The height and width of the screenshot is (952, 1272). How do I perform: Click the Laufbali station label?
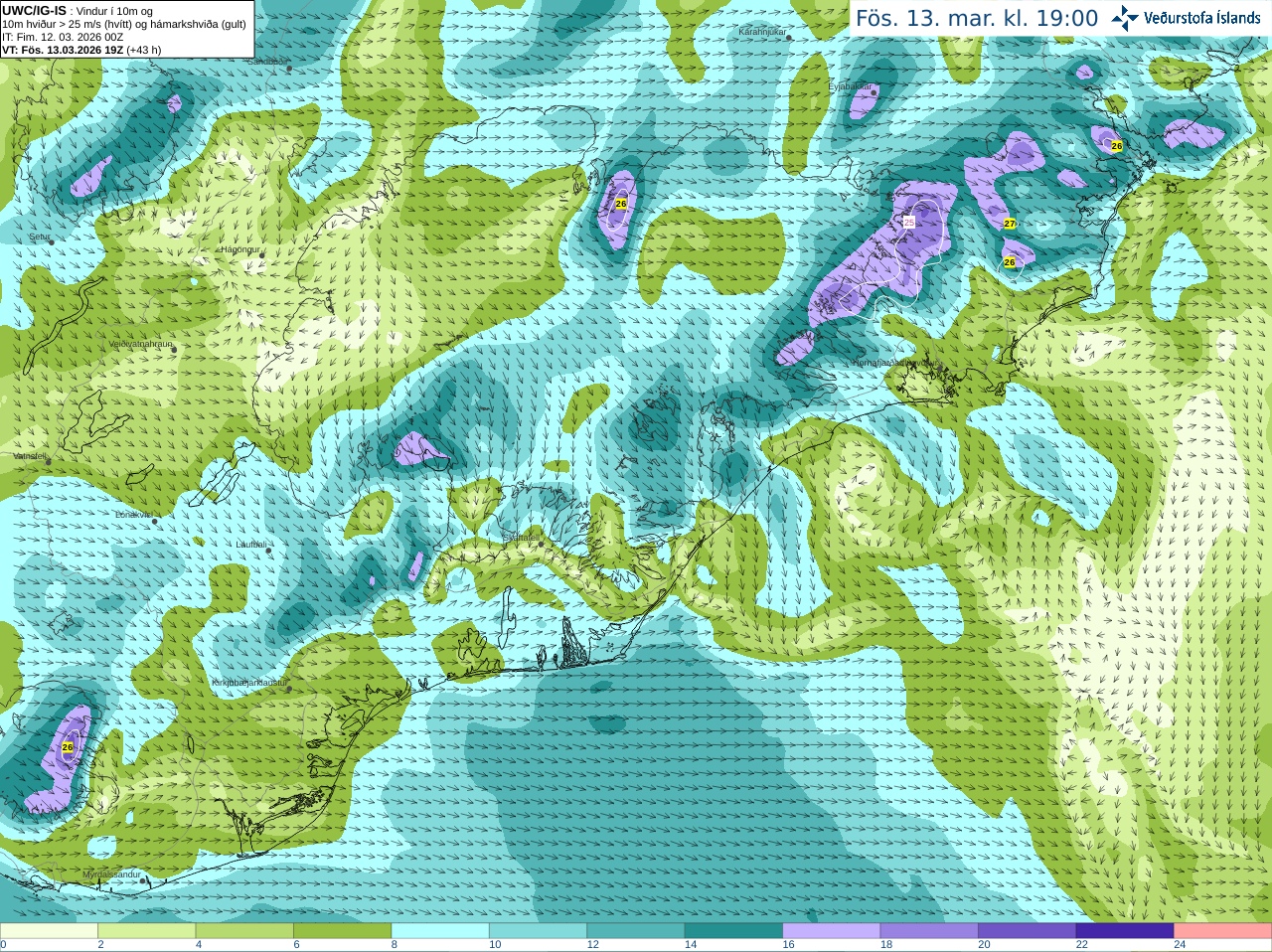tap(250, 545)
